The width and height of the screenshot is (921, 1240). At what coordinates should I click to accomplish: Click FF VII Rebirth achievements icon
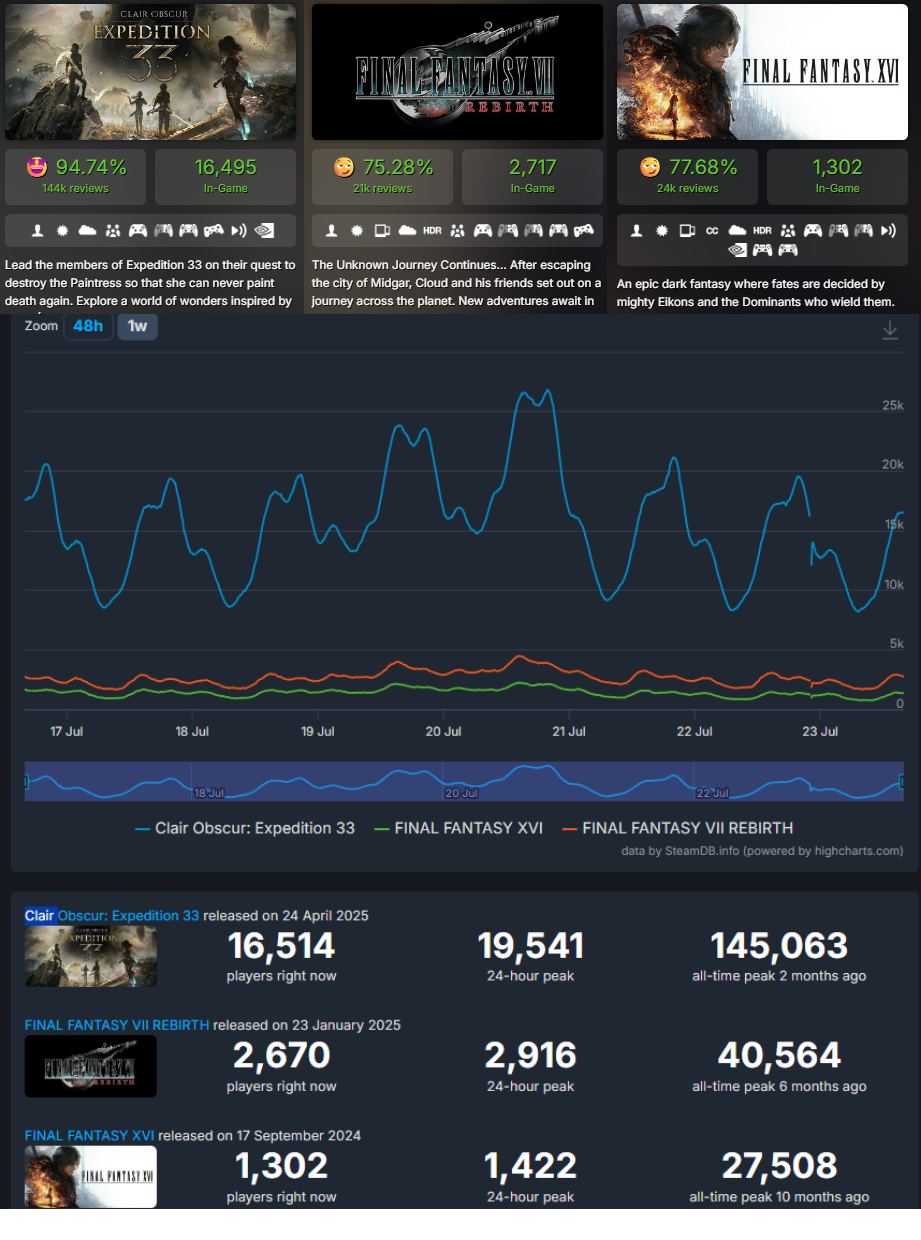tap(357, 231)
